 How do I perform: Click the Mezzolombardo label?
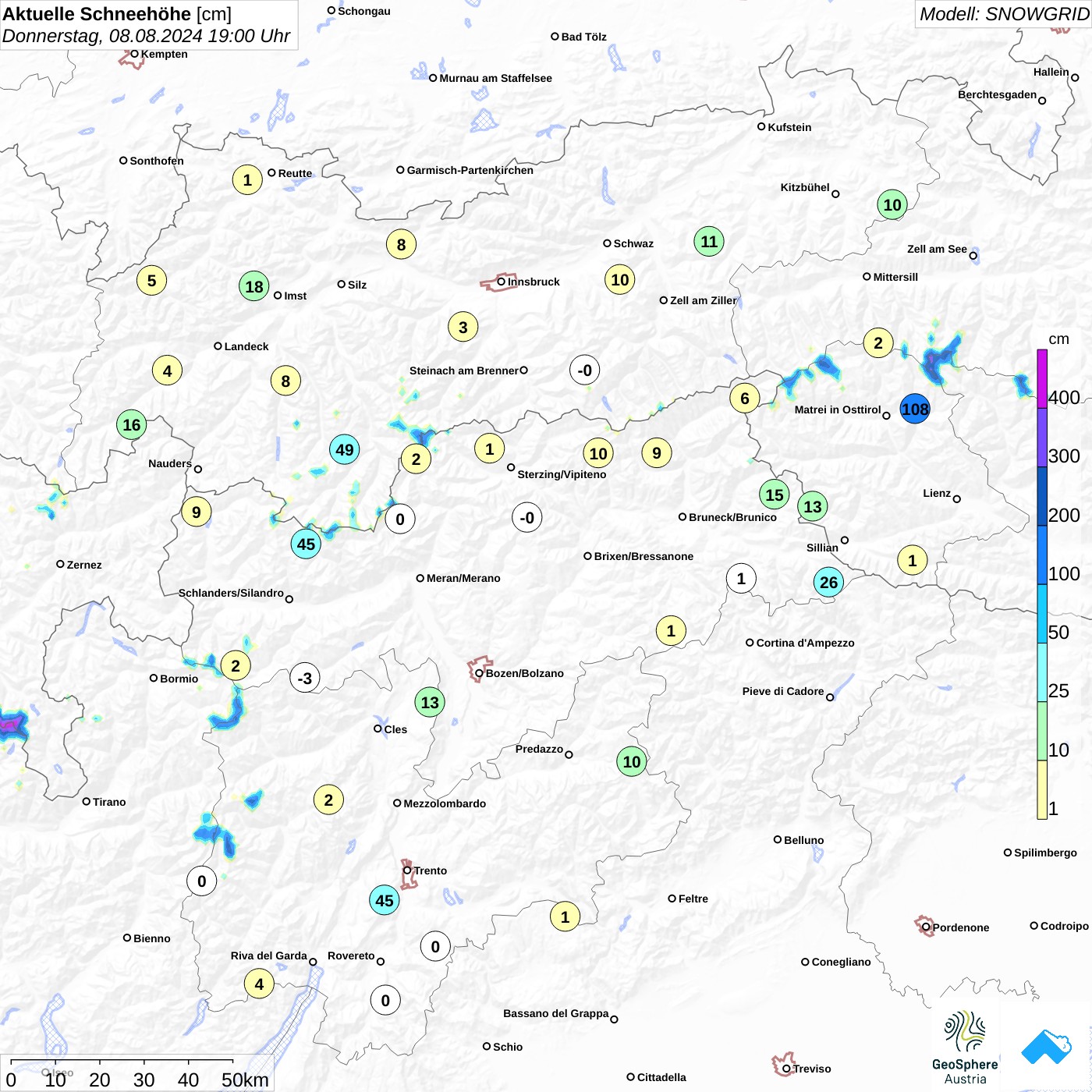click(445, 803)
